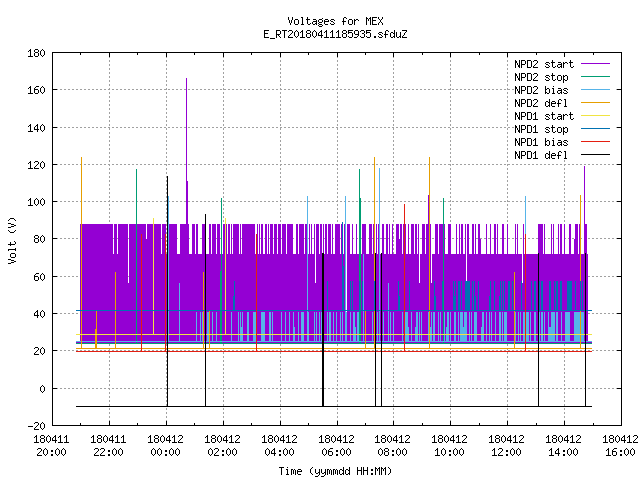Click the y-axis tick label 60
Image resolution: width=640 pixels, height=480 pixels.
[x=39, y=277]
